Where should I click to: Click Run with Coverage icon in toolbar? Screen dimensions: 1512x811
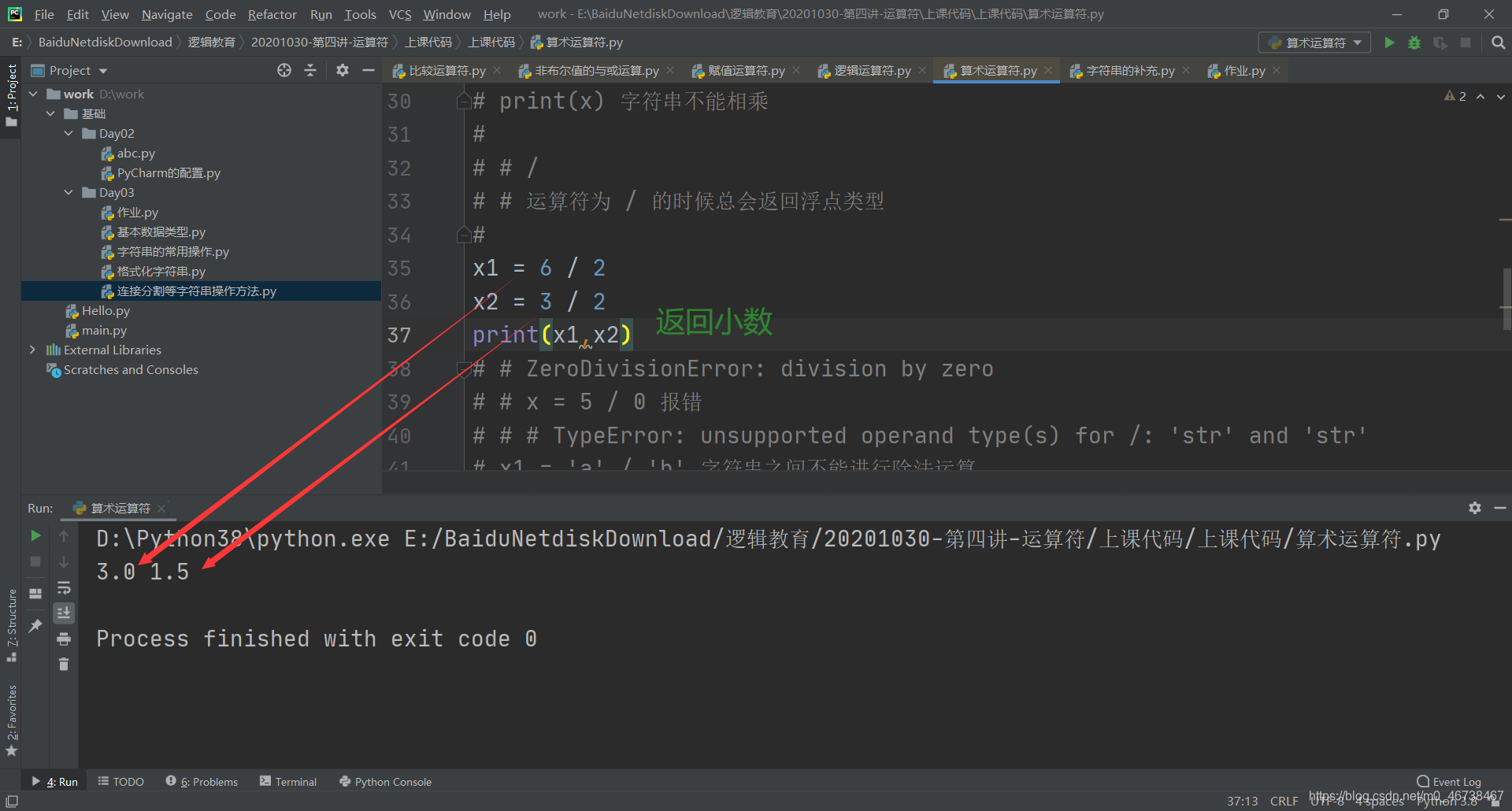point(1440,43)
